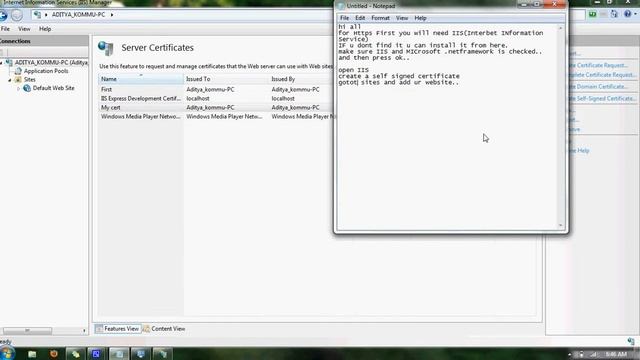Switch to the Content View tab

tap(164, 329)
